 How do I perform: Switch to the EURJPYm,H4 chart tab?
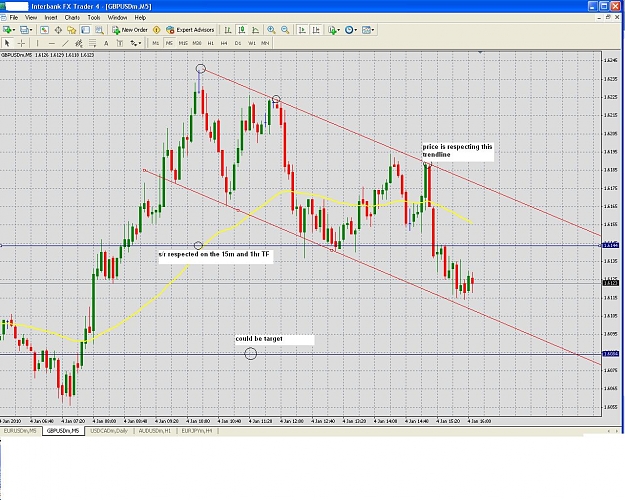[197, 431]
